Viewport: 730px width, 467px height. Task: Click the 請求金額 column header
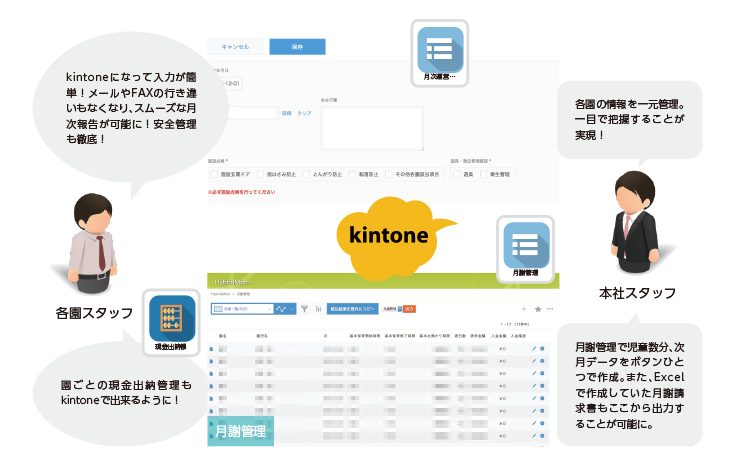(477, 336)
